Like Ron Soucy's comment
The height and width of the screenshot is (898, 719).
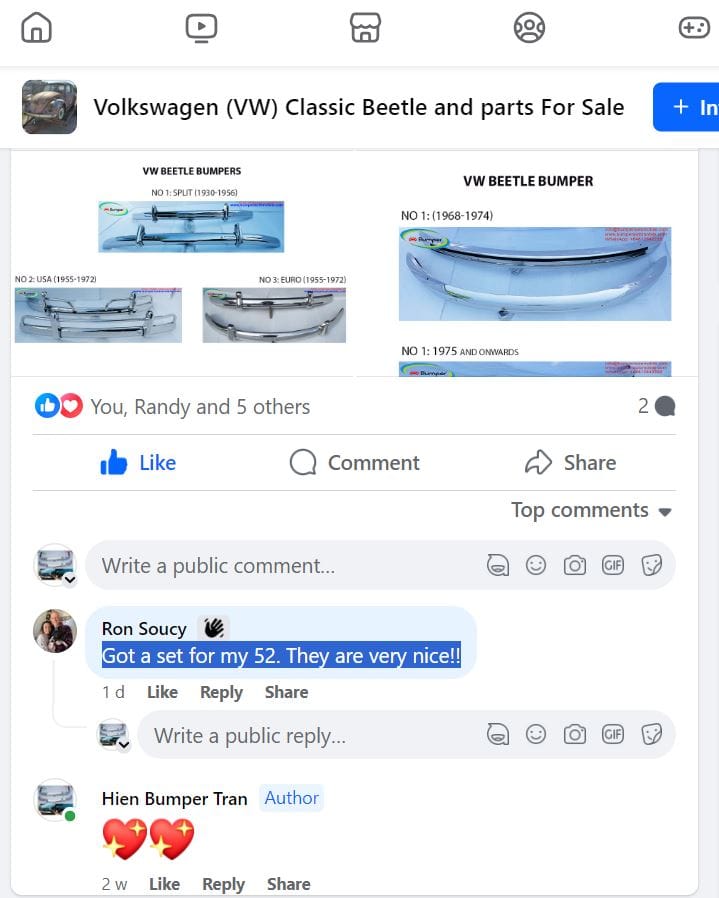pyautogui.click(x=162, y=692)
